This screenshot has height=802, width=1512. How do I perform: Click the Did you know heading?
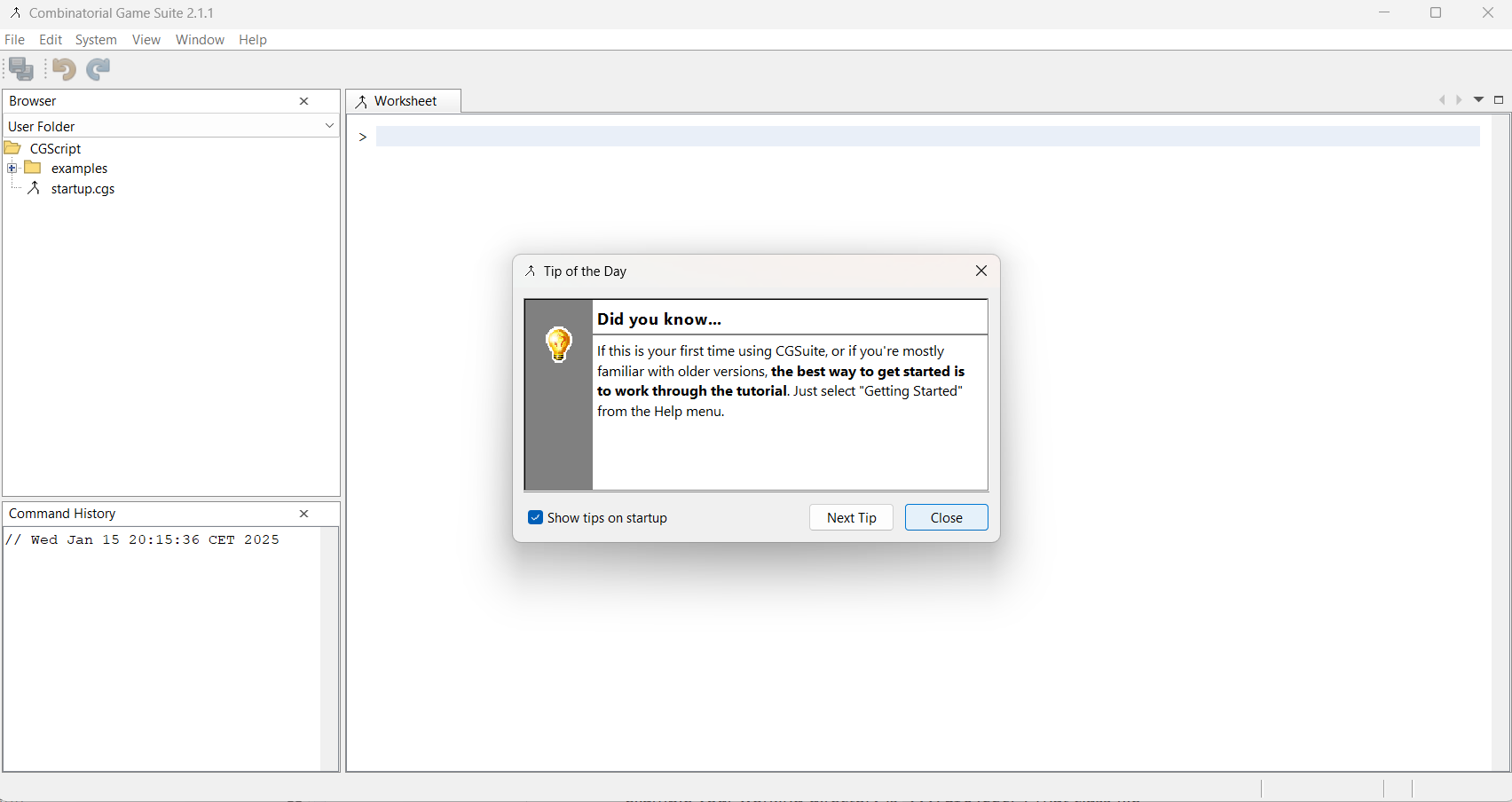[659, 319]
